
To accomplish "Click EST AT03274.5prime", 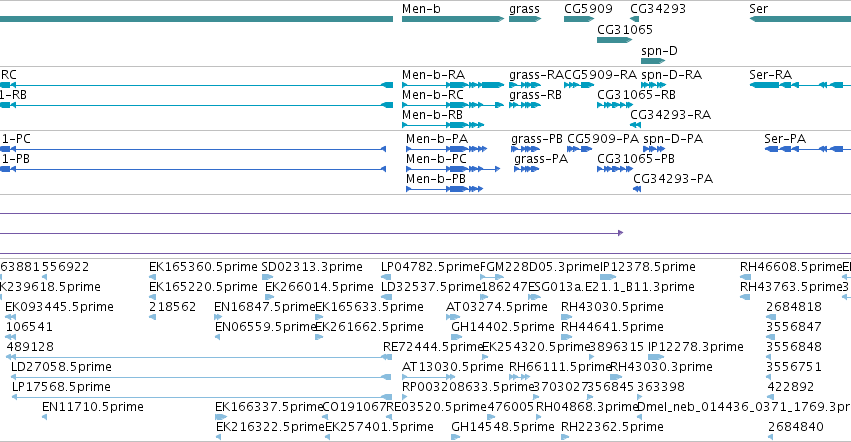I will pos(453,317).
